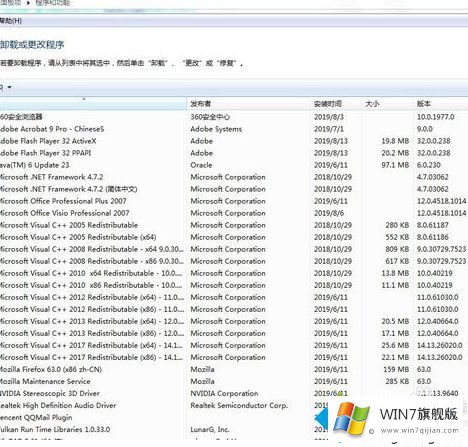Click size 19.8 MB cell
Screen dimensions: 468x447
pyautogui.click(x=395, y=141)
